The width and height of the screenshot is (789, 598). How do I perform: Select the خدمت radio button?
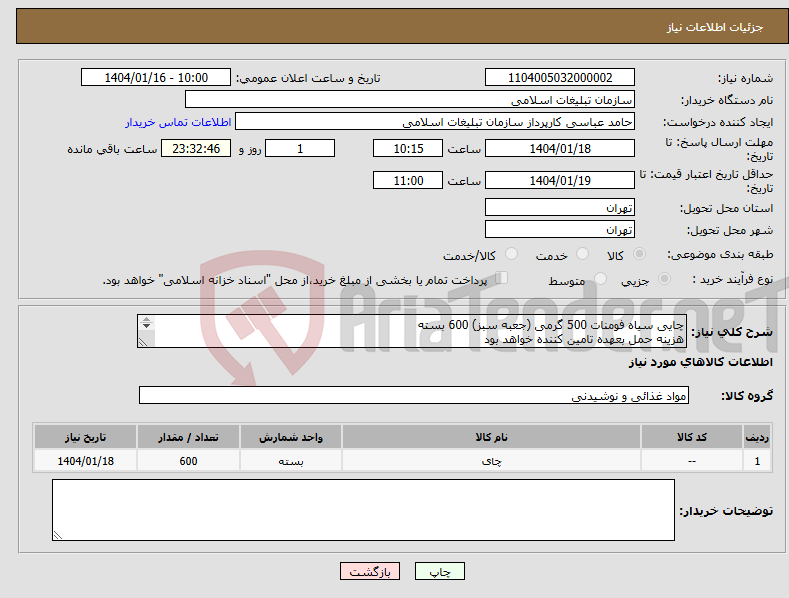point(582,254)
